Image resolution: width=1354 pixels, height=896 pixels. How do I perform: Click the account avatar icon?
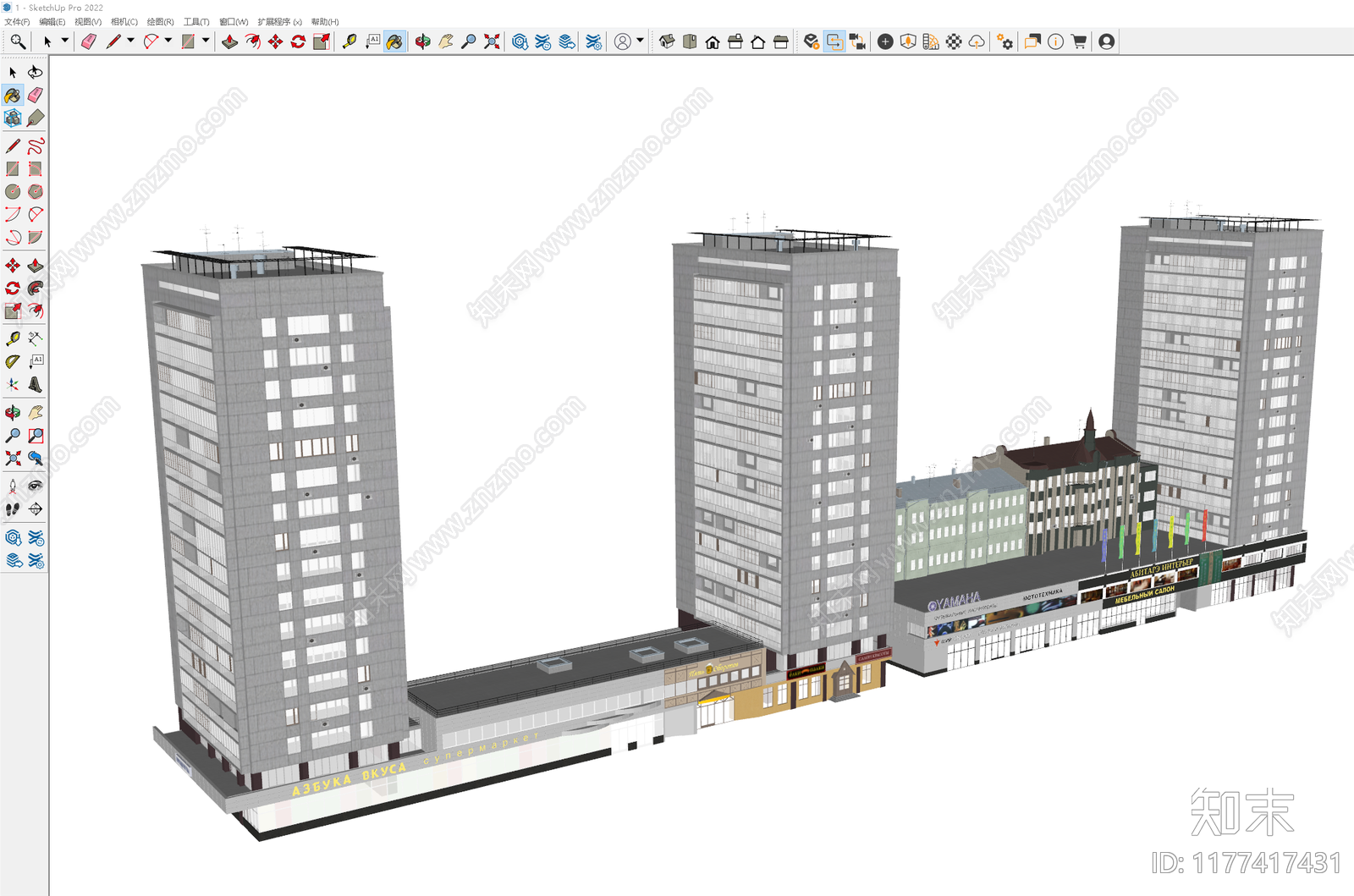click(1106, 41)
